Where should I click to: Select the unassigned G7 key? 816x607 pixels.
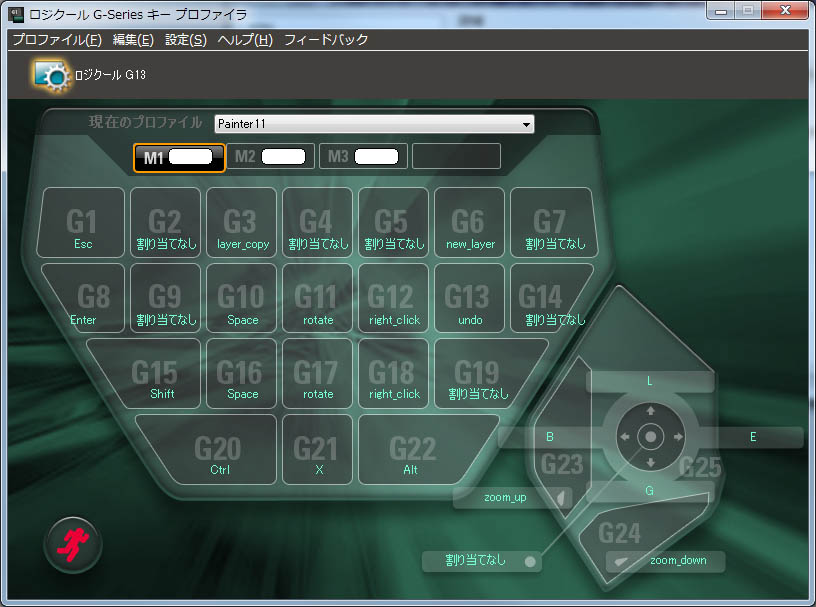click(554, 223)
